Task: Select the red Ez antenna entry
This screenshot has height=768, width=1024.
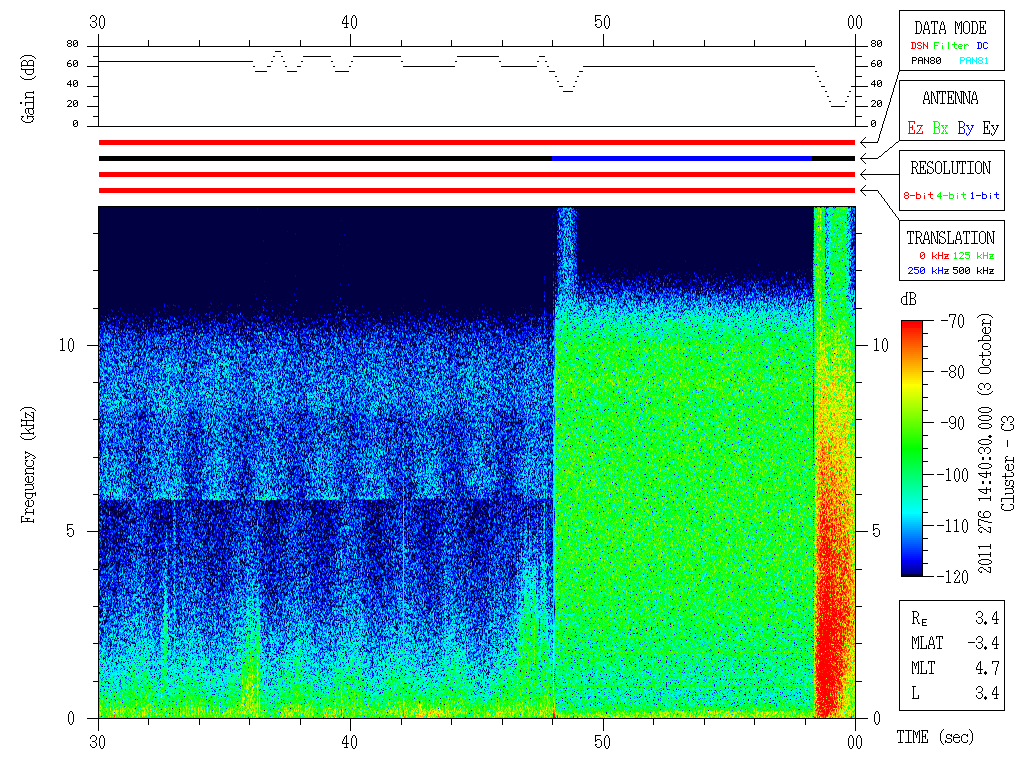Action: [x=915, y=128]
